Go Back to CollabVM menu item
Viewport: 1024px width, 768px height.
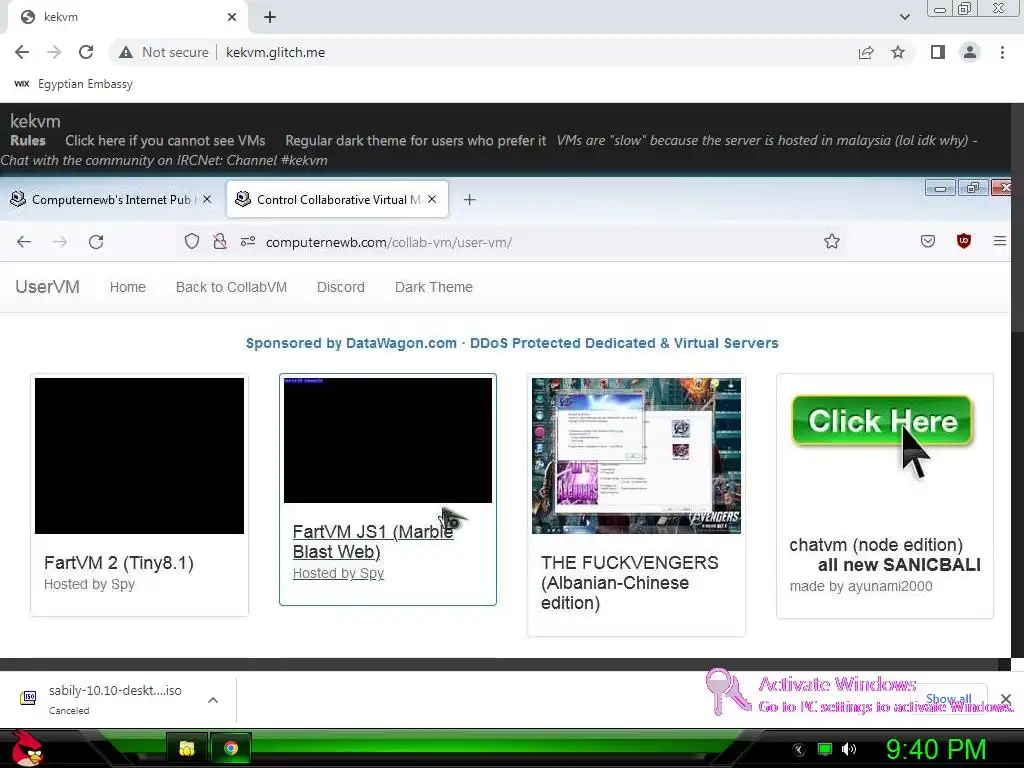pyautogui.click(x=231, y=287)
